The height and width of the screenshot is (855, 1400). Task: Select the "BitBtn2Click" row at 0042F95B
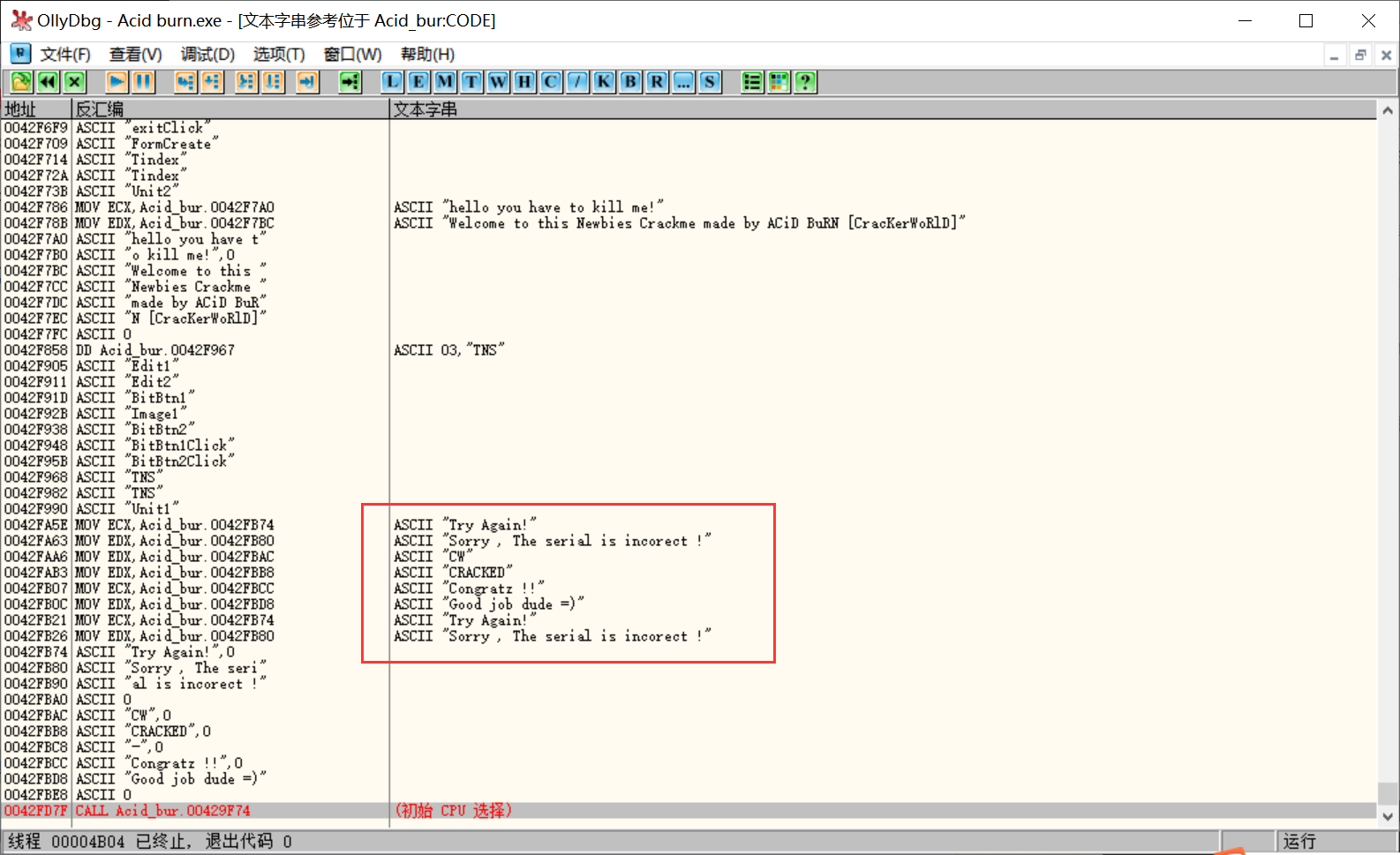pos(689,461)
